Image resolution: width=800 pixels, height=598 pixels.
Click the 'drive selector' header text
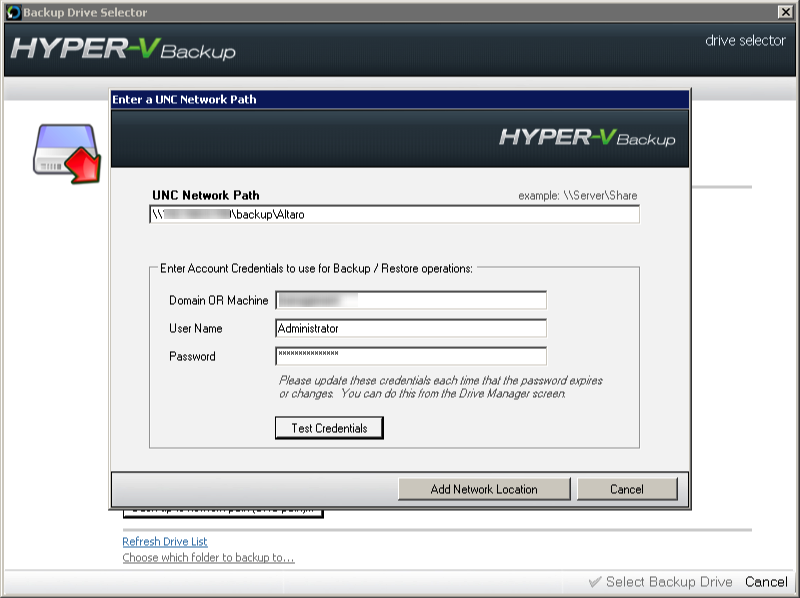745,41
